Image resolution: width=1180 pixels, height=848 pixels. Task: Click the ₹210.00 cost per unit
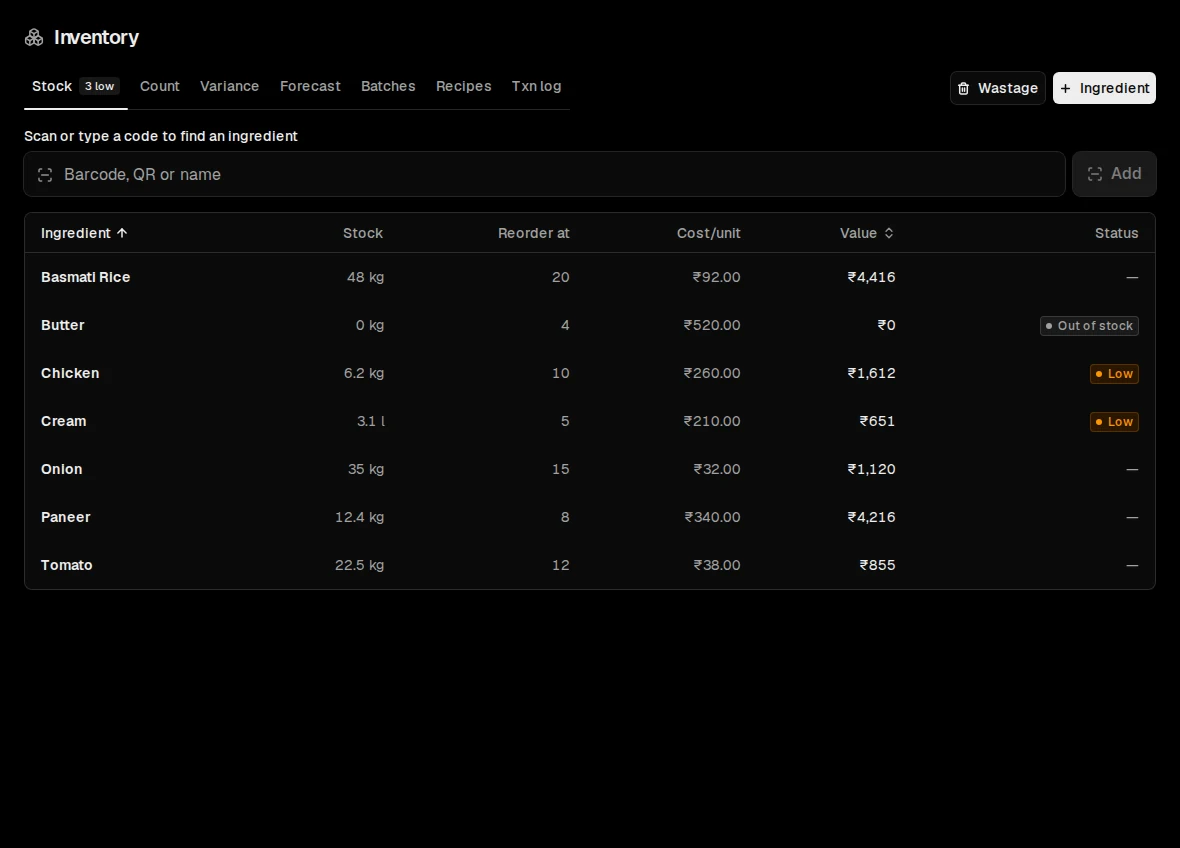pos(712,421)
